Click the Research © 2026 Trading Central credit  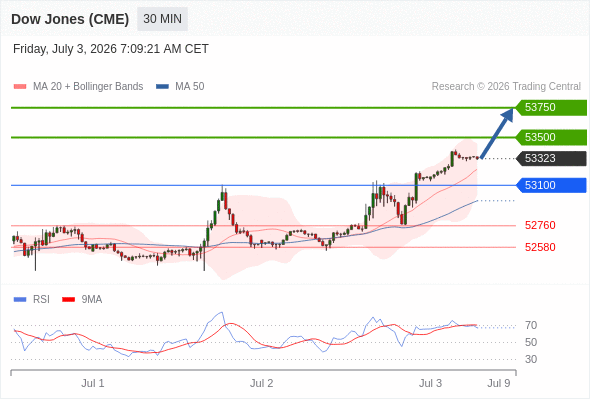pyautogui.click(x=506, y=87)
